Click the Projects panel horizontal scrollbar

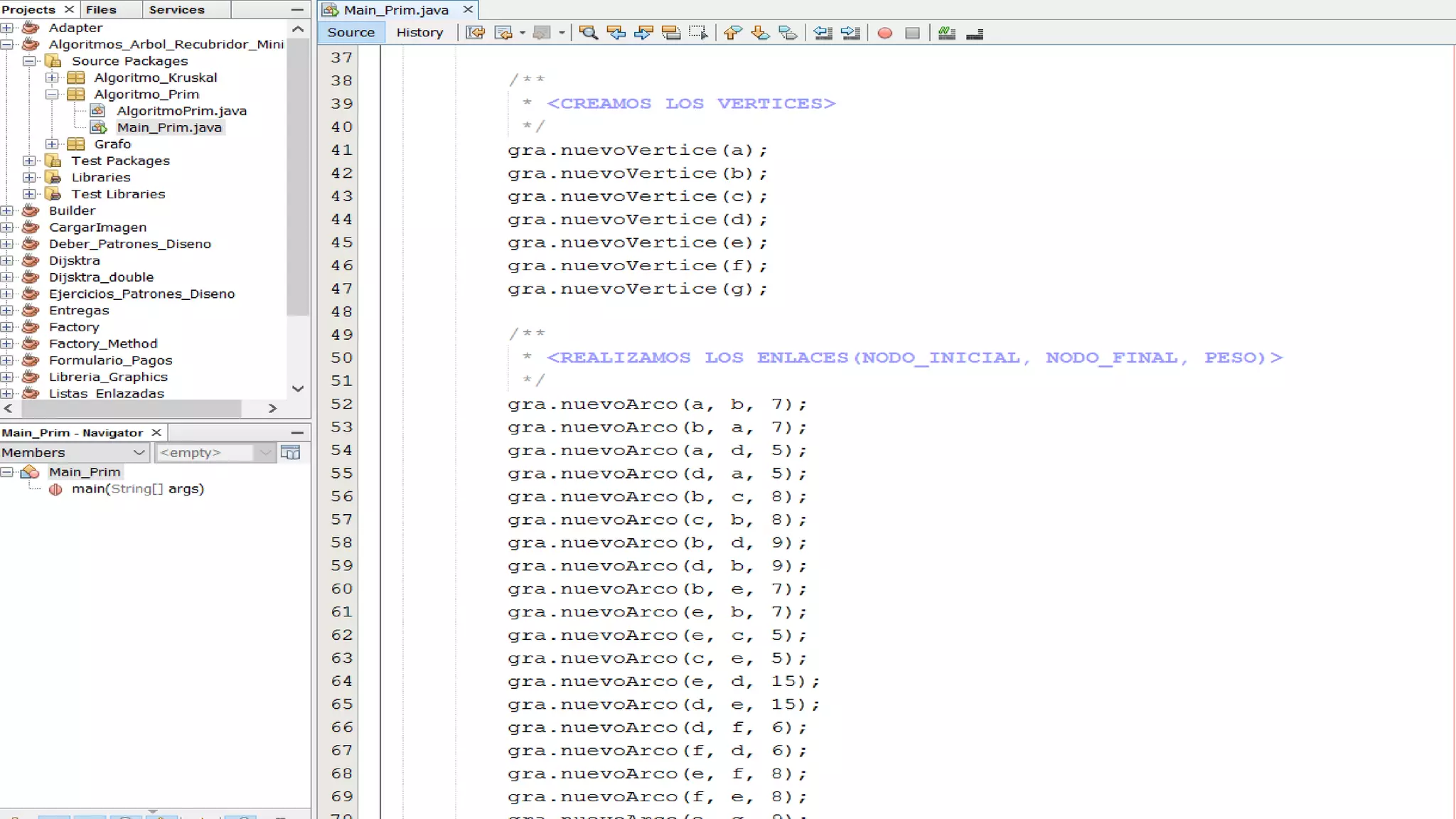coord(132,408)
